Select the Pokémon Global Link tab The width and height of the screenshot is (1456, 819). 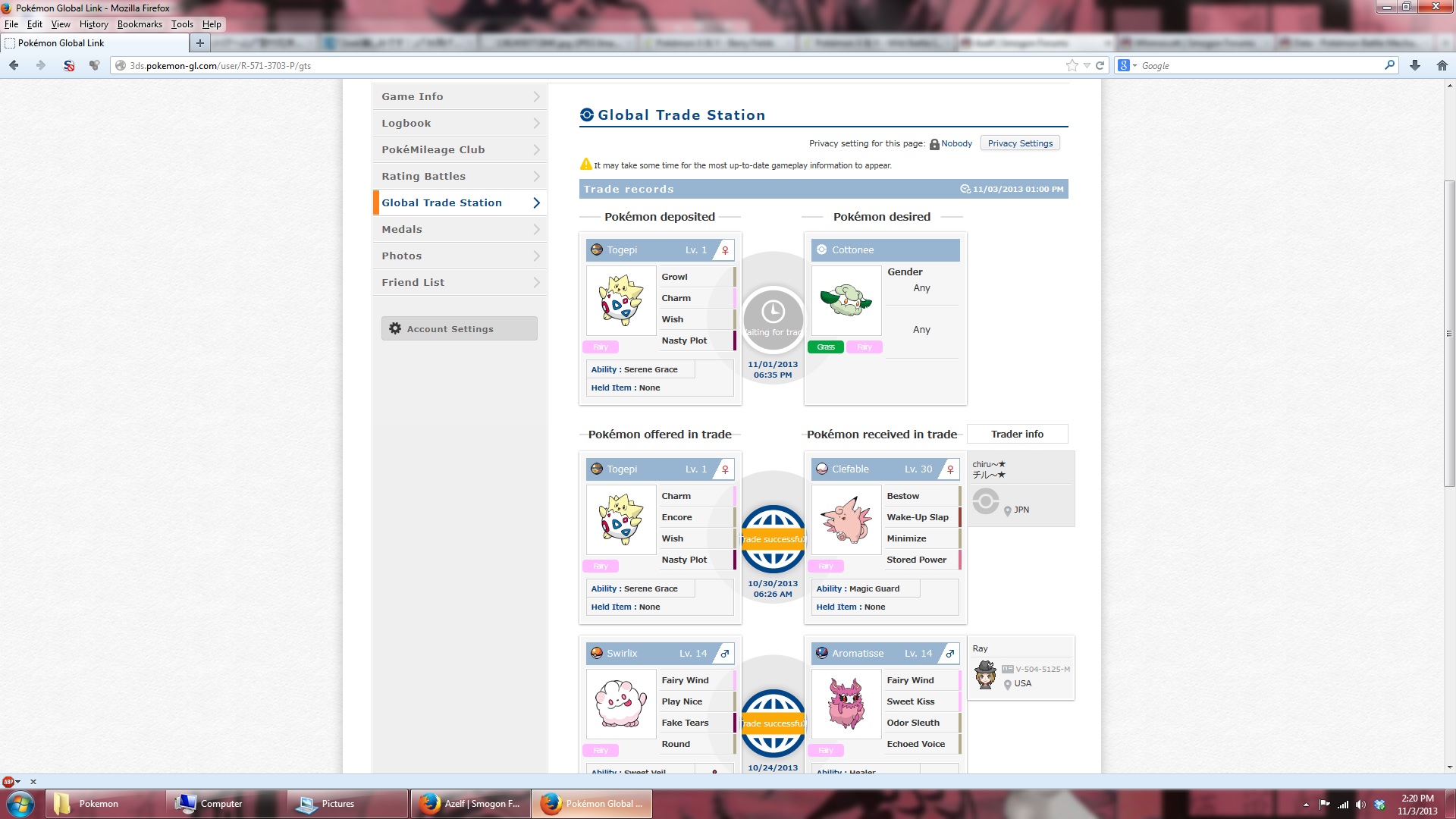(94, 43)
